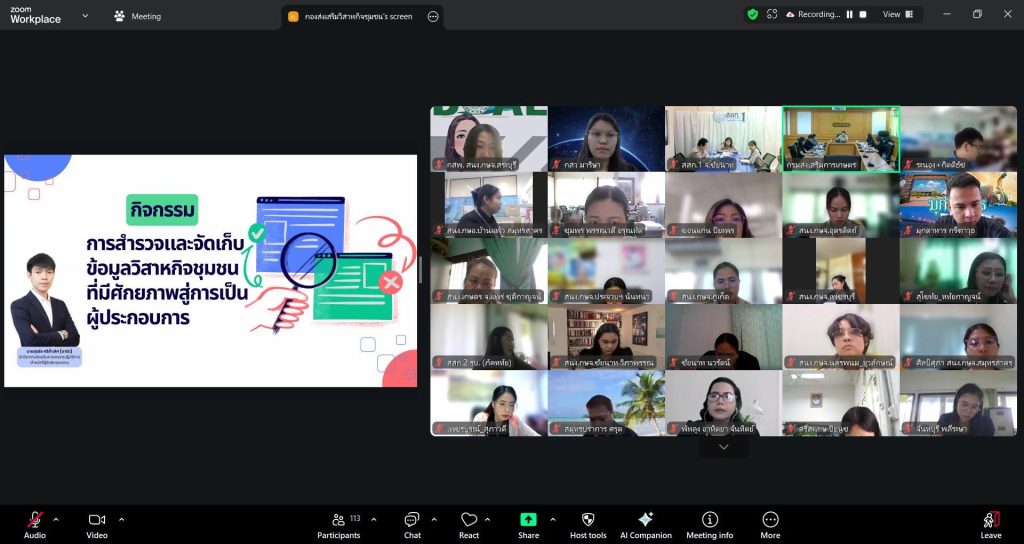Image resolution: width=1024 pixels, height=544 pixels.
Task: Open screen share options ellipsis
Action: tap(432, 16)
